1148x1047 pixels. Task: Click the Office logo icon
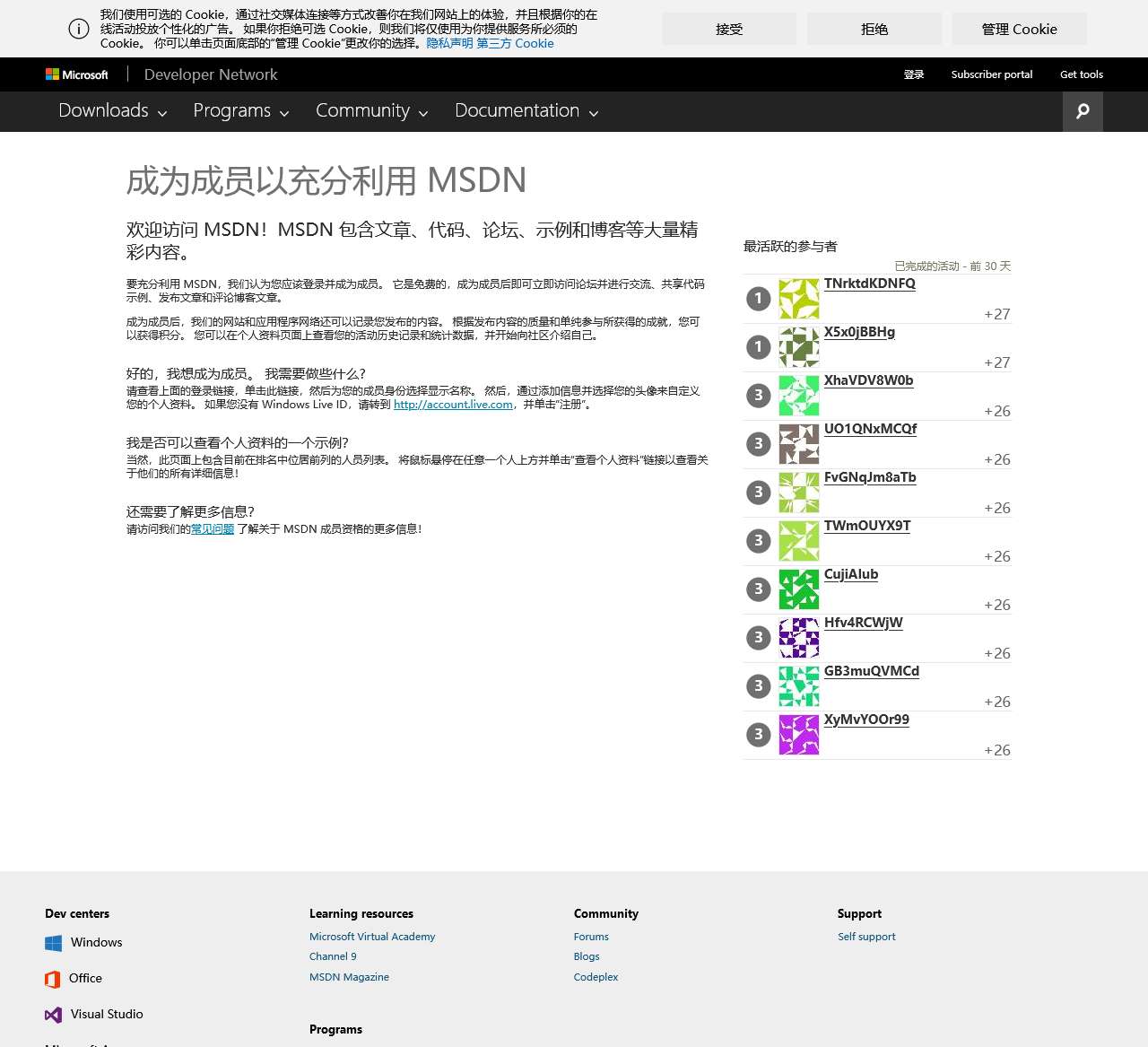[53, 979]
